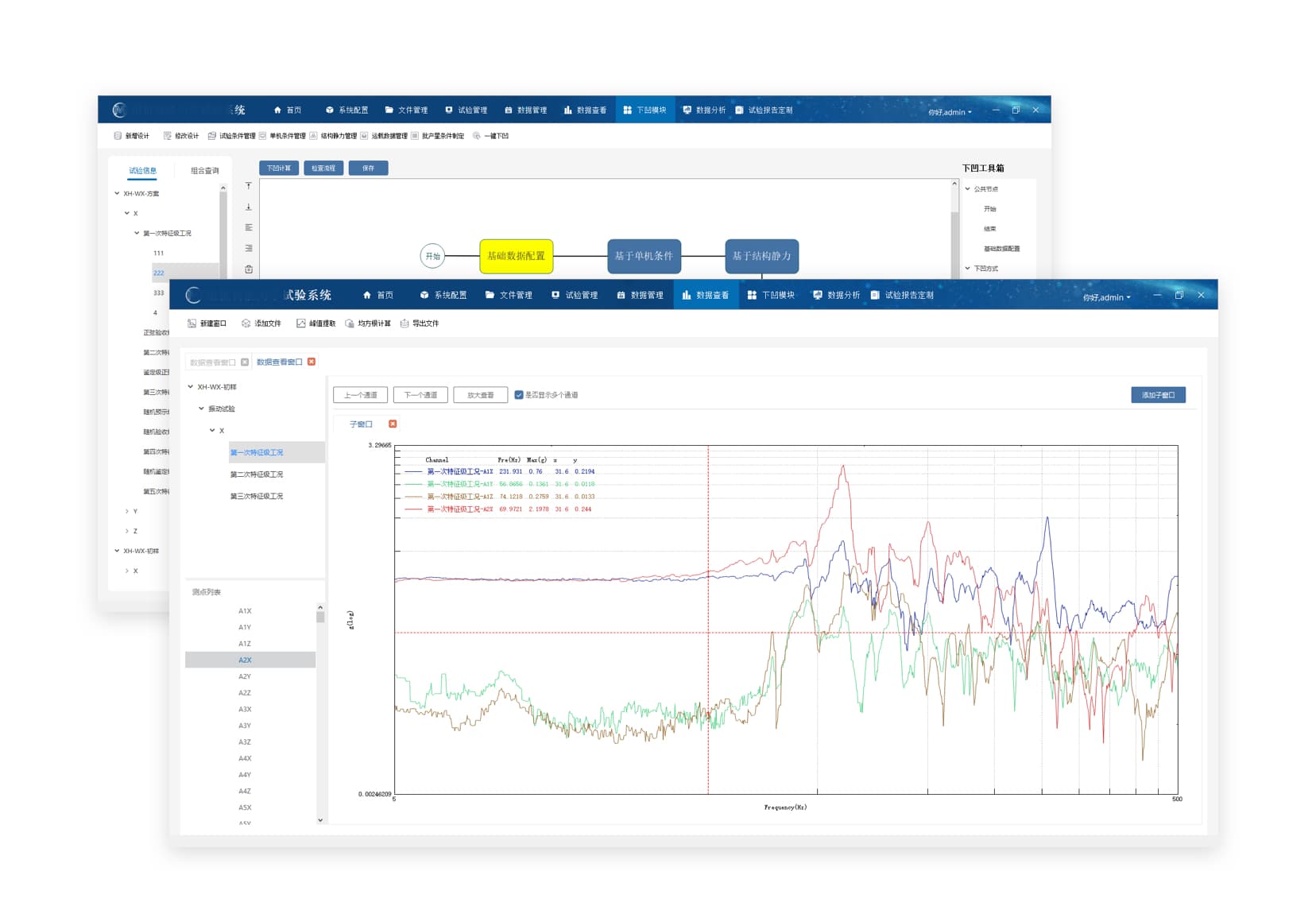Click 下凹模块 grid icon in front window navbar
Screen dimensions: 1316x906
pyautogui.click(x=752, y=295)
